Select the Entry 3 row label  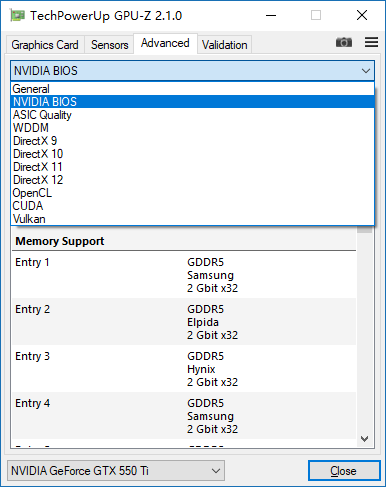pos(33,356)
